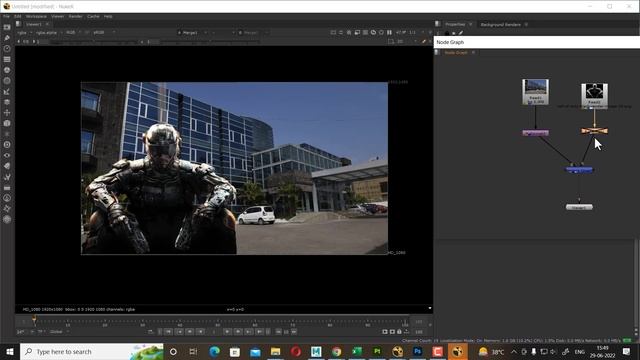Go to last frame in timeline
The image size is (640, 360).
click(260, 332)
